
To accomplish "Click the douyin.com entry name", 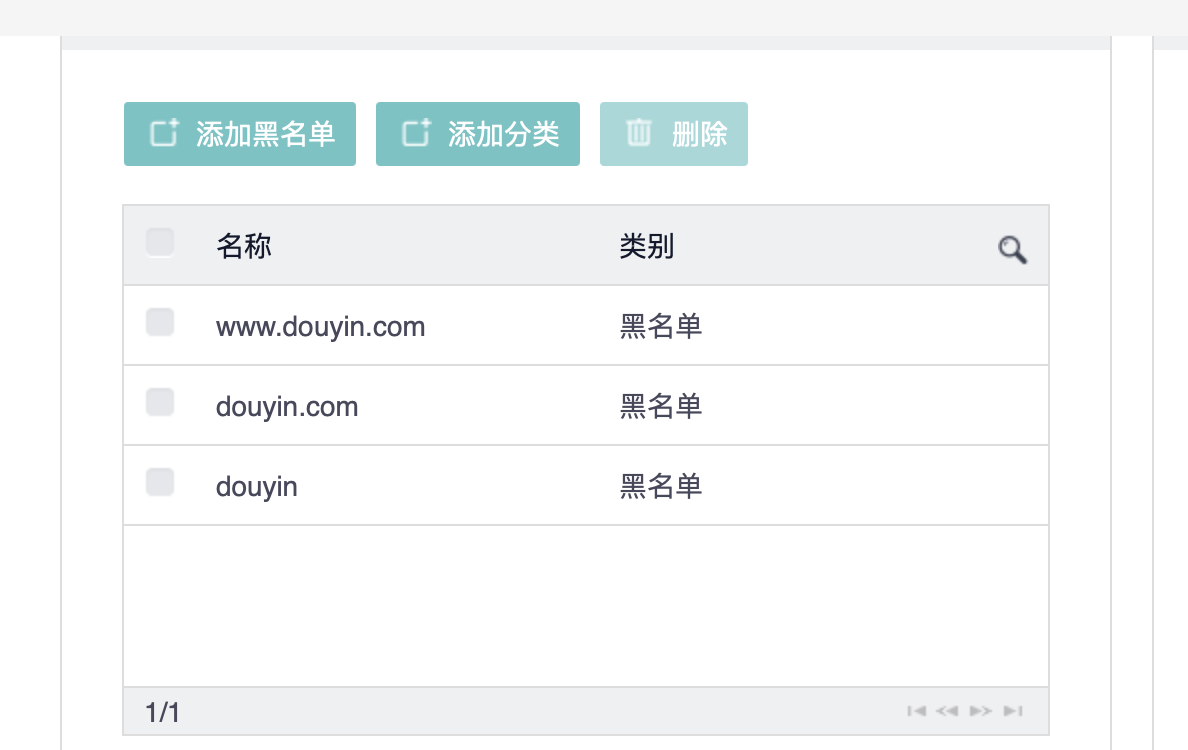I will 287,407.
